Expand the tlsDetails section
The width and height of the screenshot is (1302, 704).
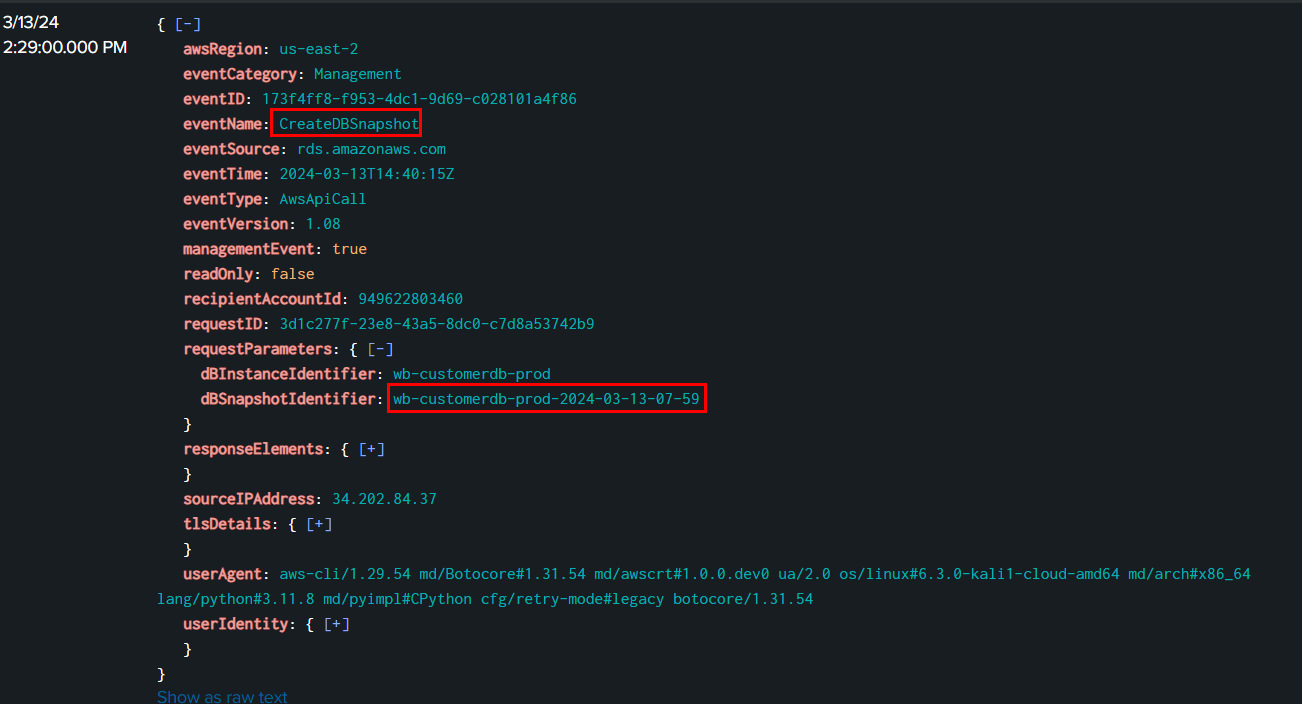(x=319, y=524)
